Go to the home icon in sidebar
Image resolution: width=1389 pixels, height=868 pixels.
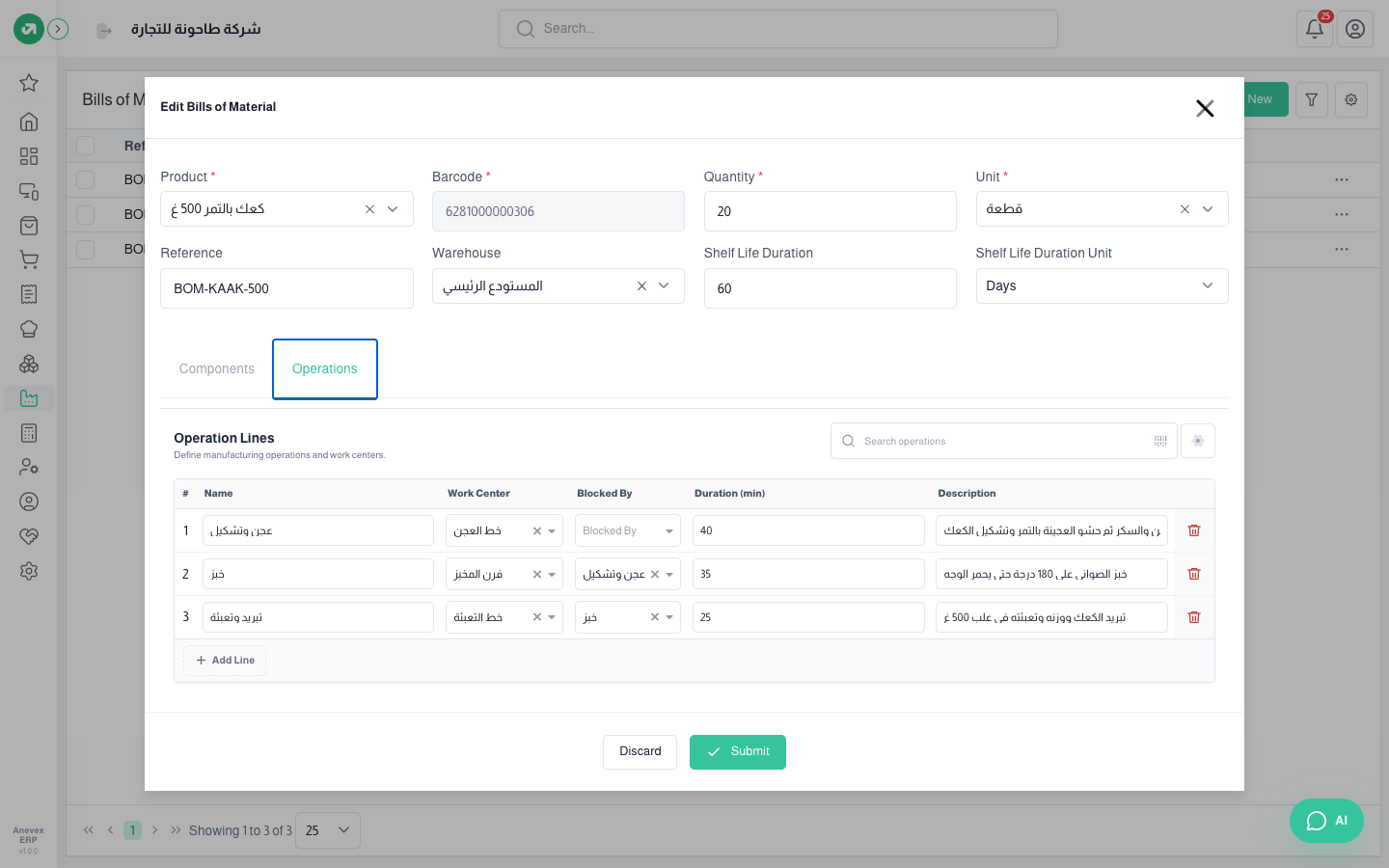[29, 122]
